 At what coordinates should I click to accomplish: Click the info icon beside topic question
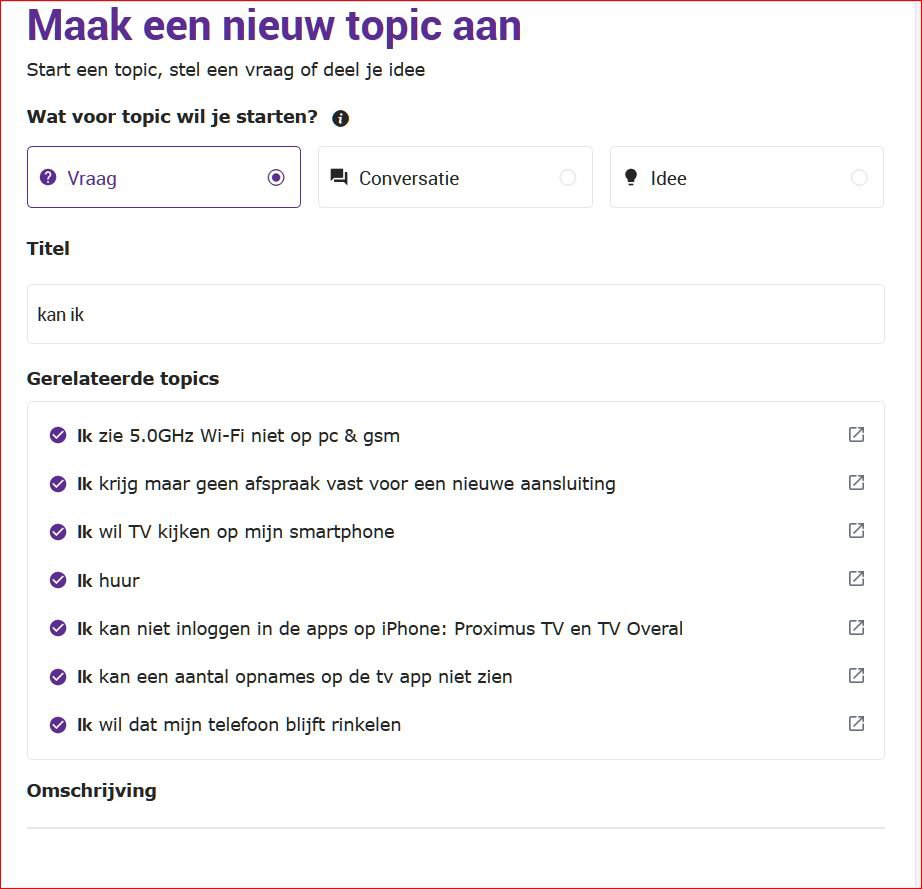[340, 118]
